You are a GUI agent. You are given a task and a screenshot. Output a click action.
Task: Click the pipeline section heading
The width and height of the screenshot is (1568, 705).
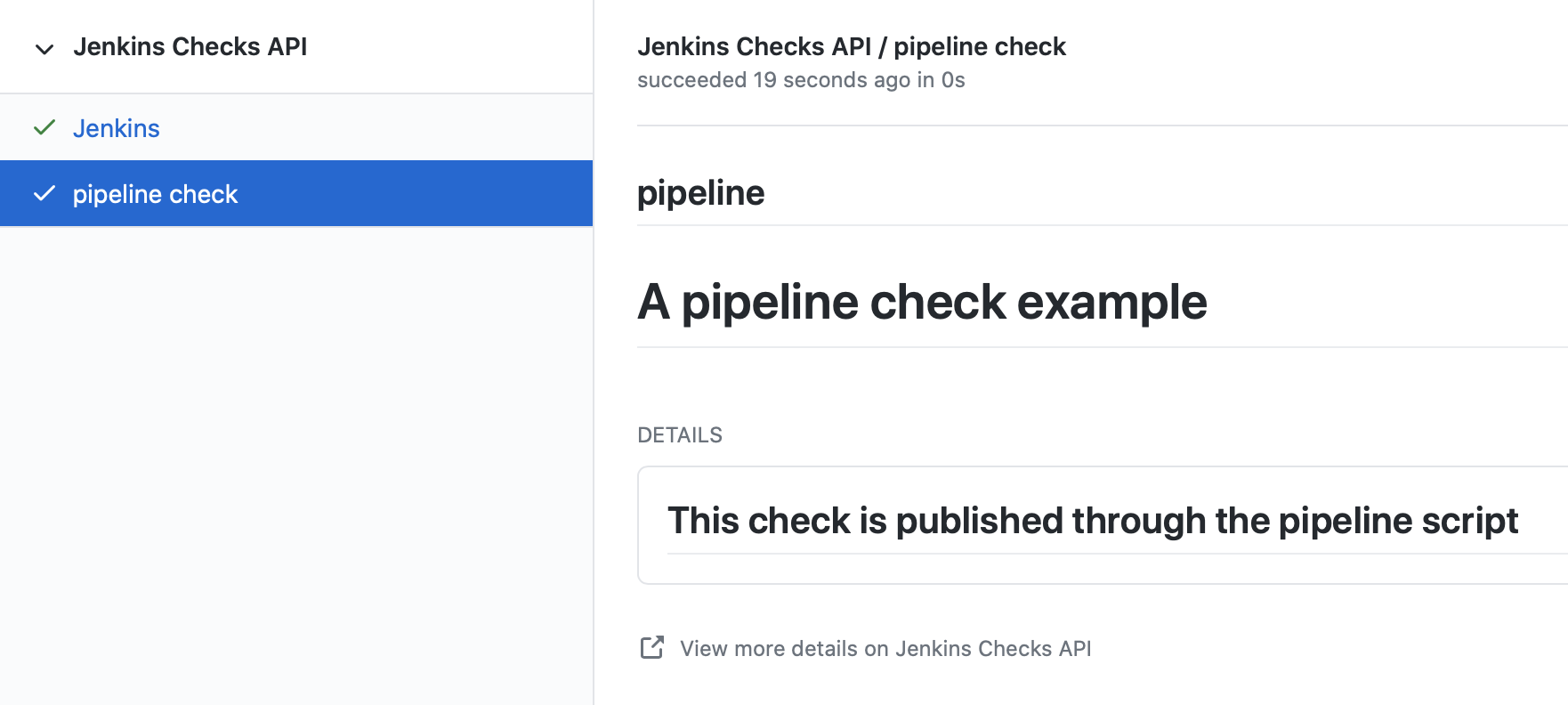pyautogui.click(x=701, y=193)
